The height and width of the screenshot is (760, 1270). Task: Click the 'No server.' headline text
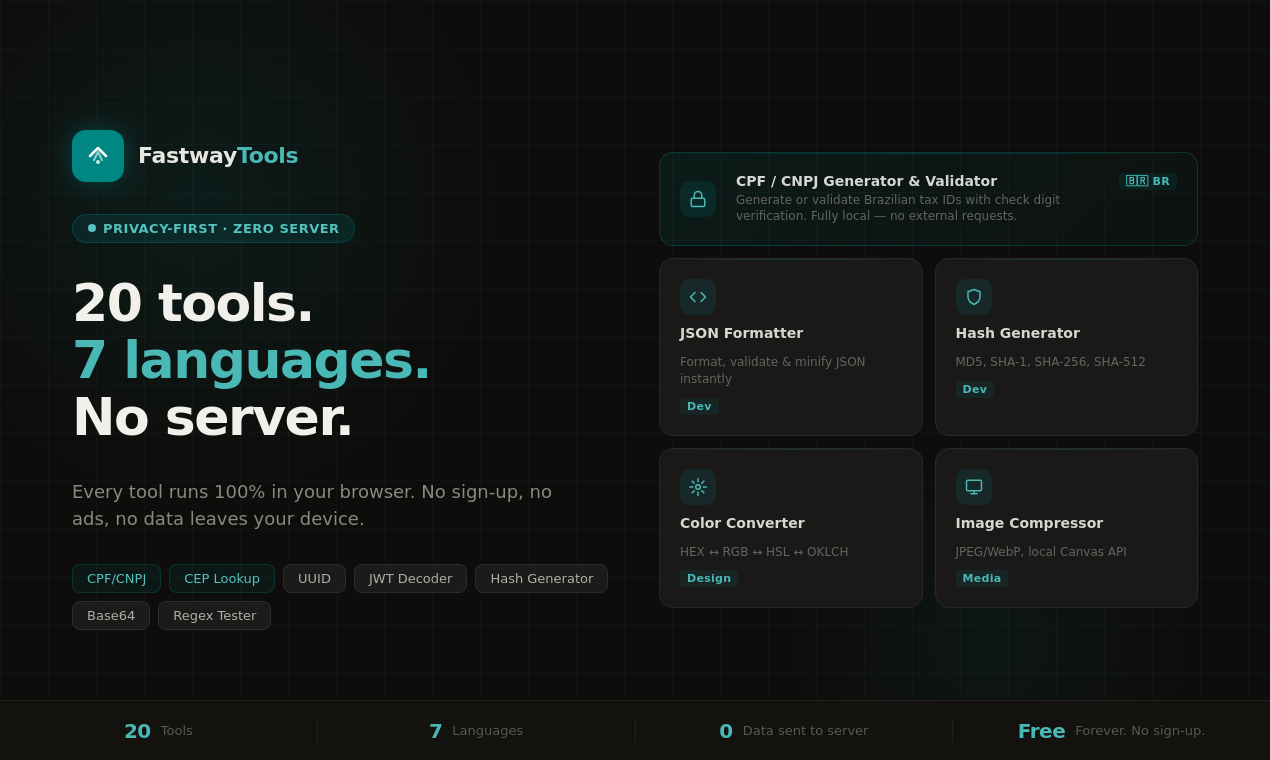[x=212, y=417]
